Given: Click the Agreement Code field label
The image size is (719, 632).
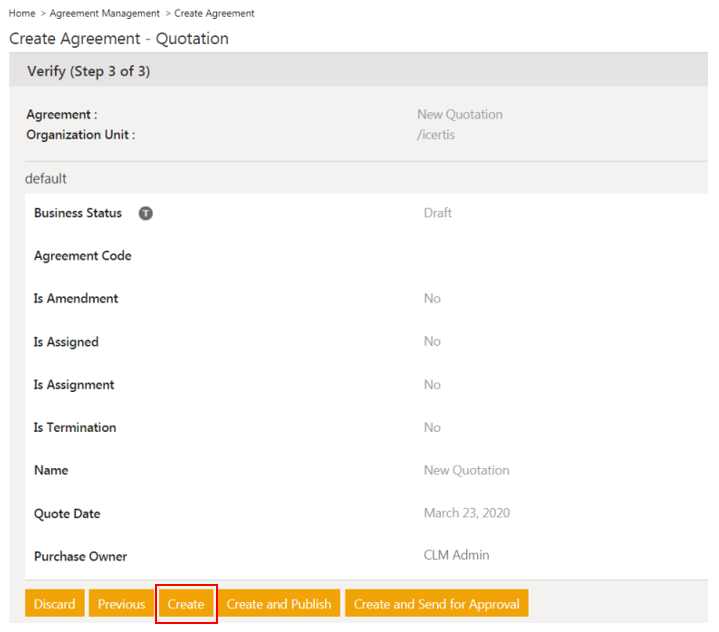Looking at the screenshot, I should coord(82,256).
